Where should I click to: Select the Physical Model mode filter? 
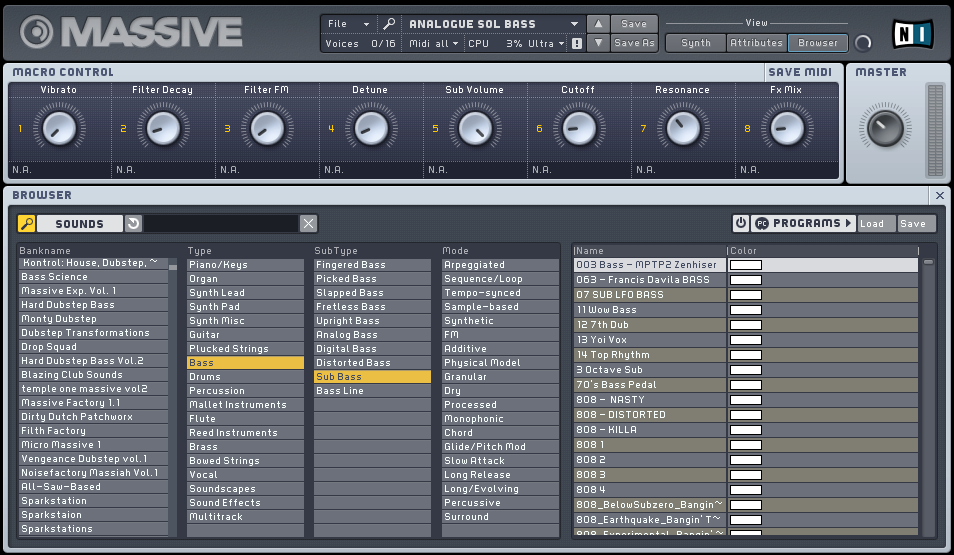pos(500,363)
